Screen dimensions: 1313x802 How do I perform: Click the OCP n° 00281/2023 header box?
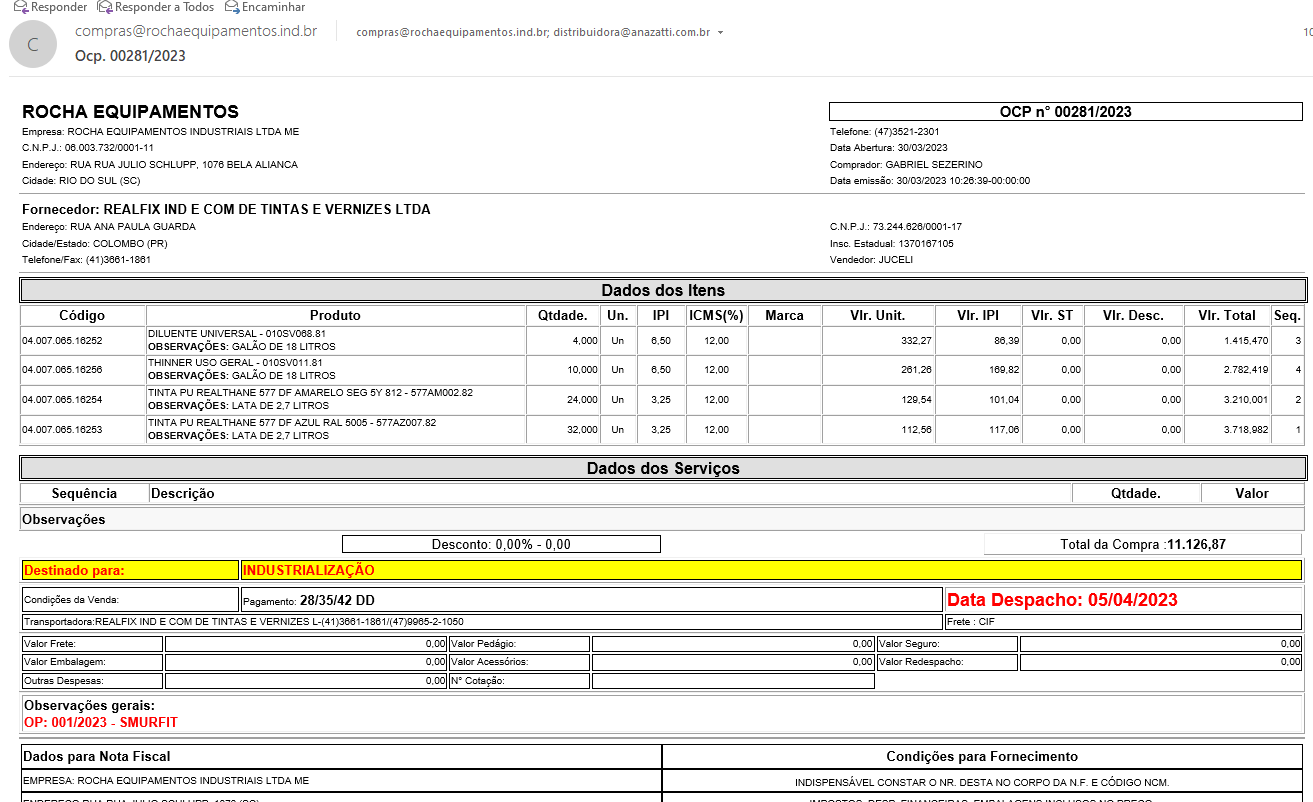(1065, 112)
